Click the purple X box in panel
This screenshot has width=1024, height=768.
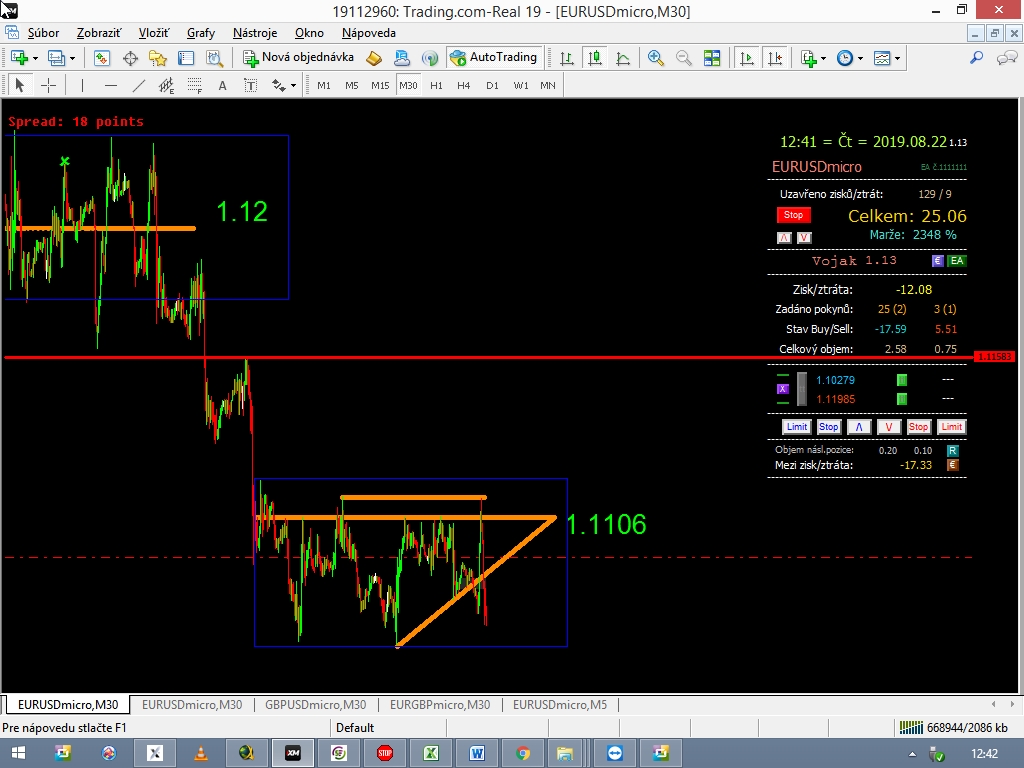click(783, 389)
